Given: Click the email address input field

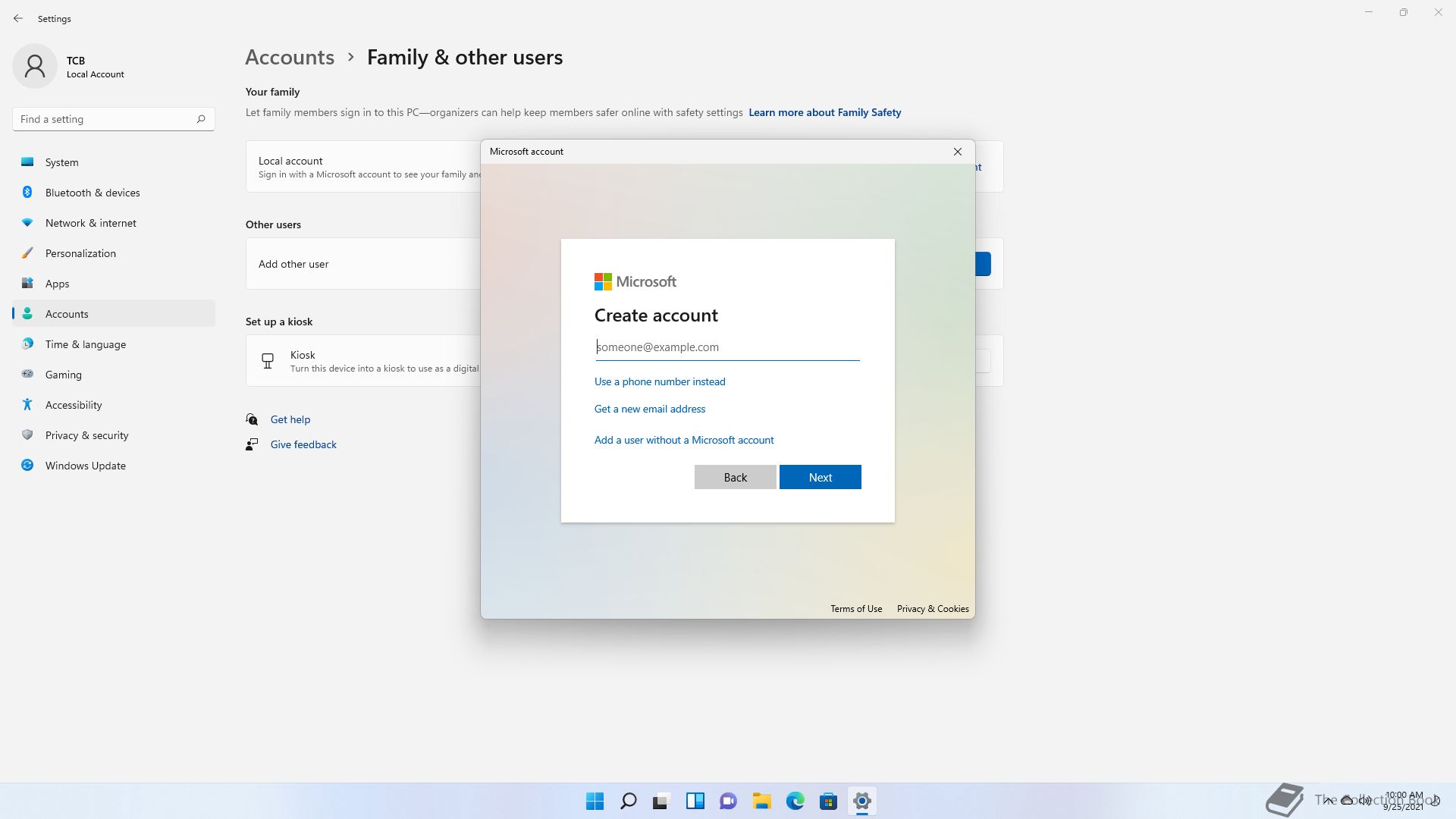Looking at the screenshot, I should 726,347.
